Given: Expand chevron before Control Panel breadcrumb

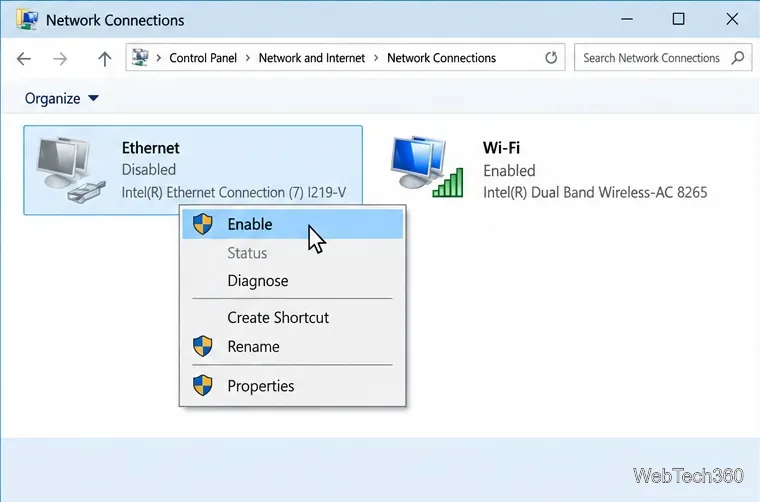Looking at the screenshot, I should click(x=158, y=58).
